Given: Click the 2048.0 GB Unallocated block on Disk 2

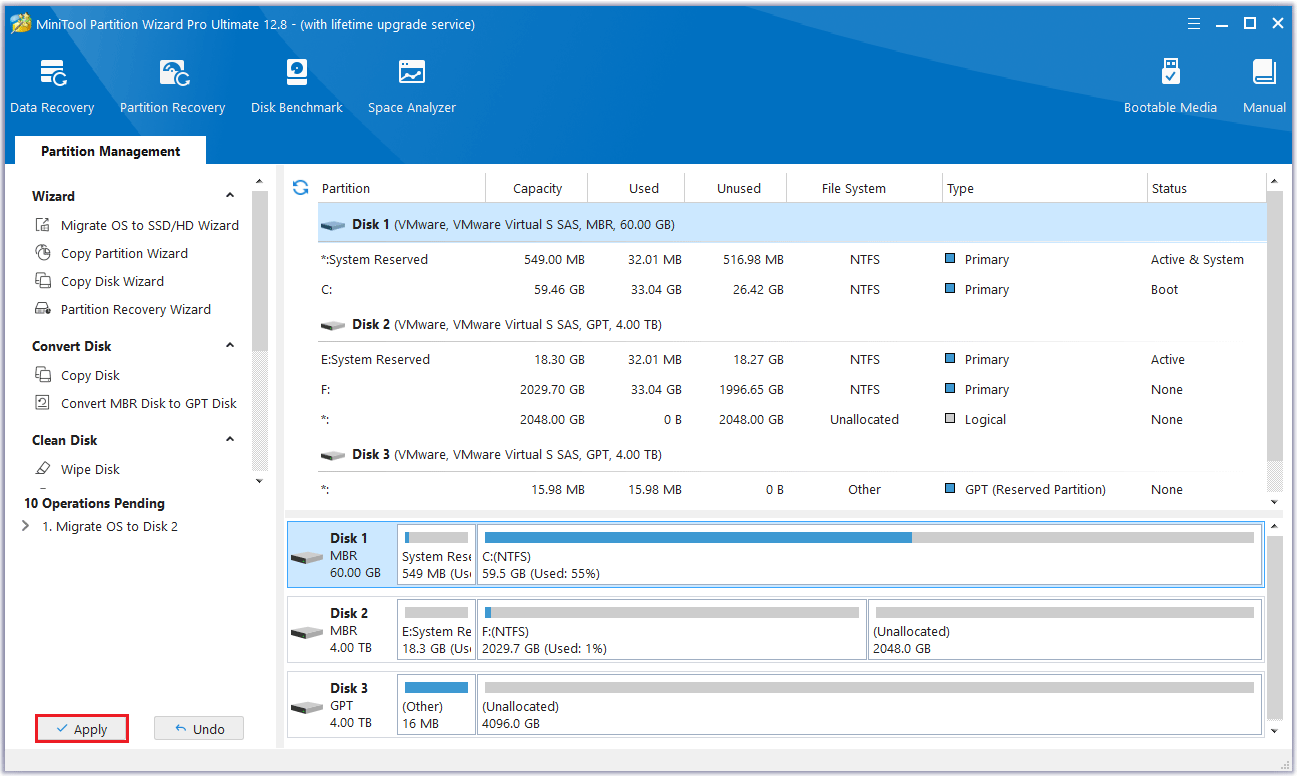Looking at the screenshot, I should coord(1065,630).
